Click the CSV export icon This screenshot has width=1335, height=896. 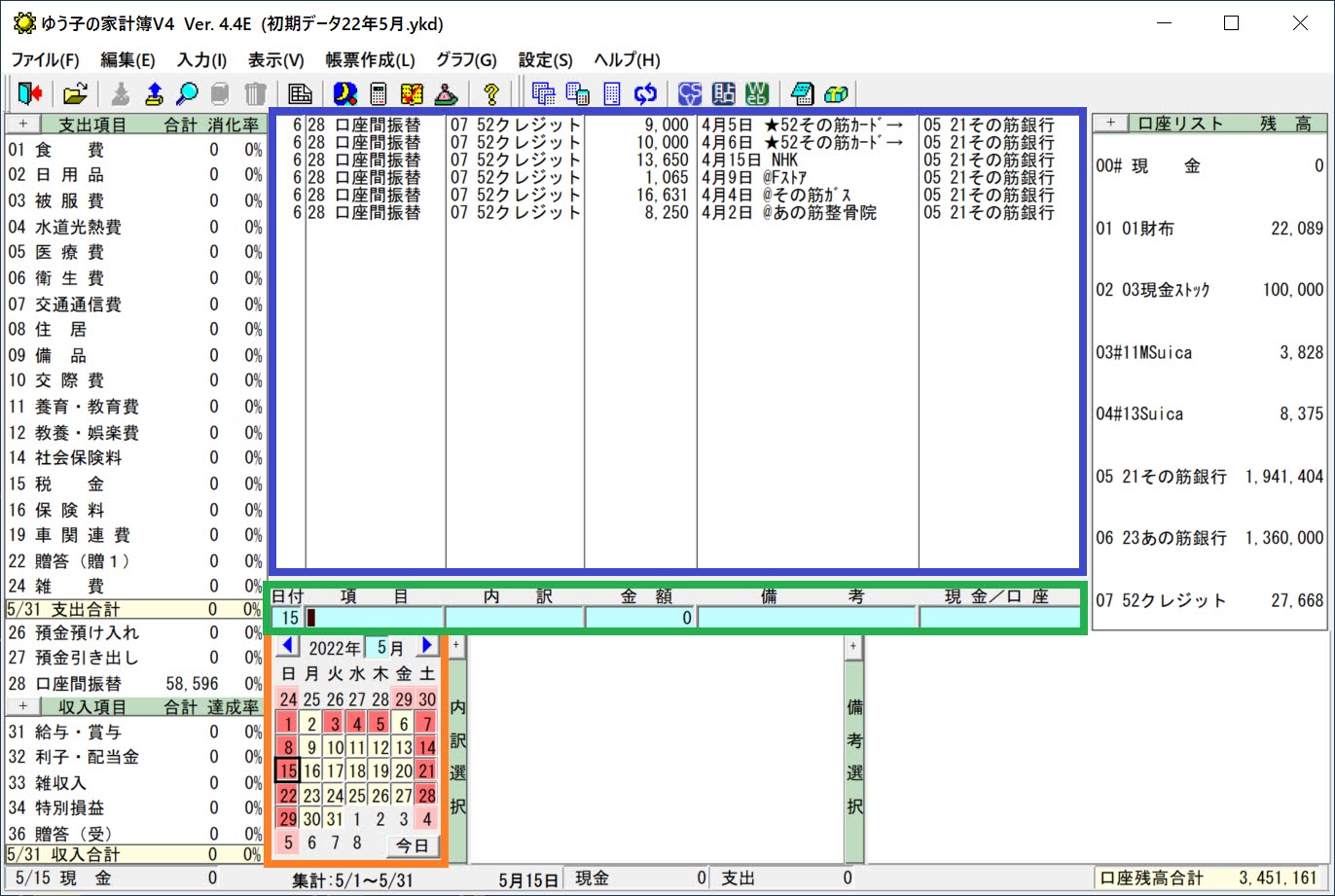point(690,93)
